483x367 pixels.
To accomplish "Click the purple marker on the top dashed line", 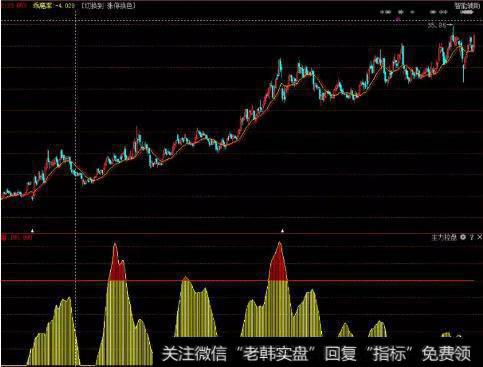I will 398,19.
